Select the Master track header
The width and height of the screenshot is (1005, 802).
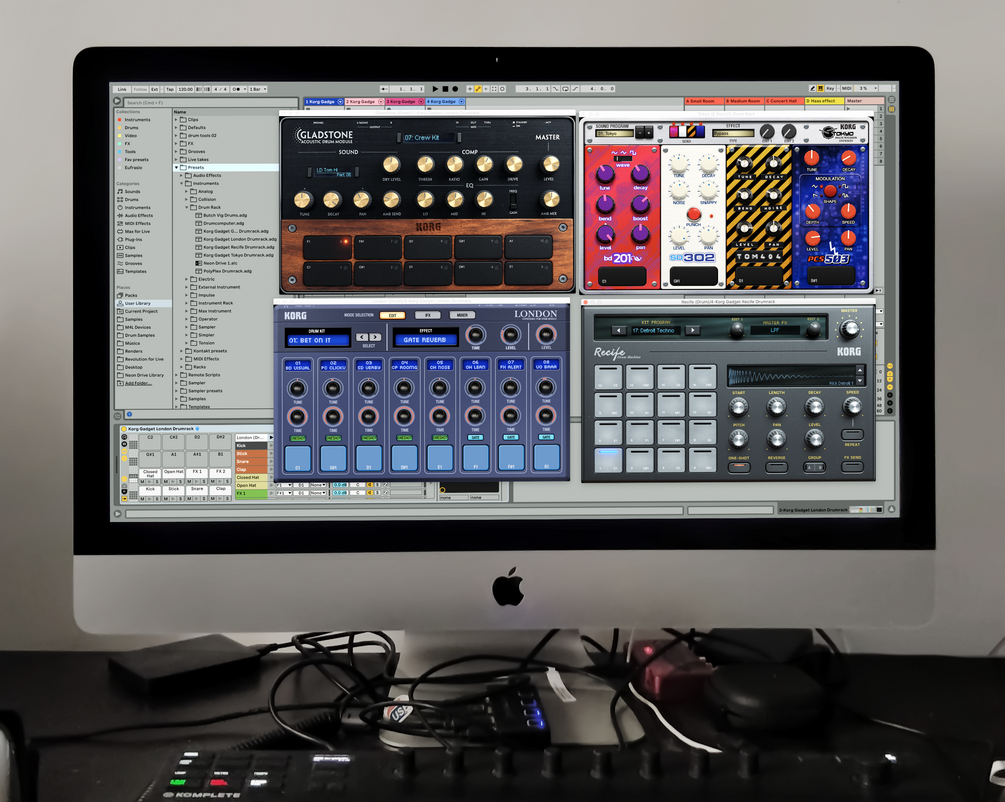point(865,101)
